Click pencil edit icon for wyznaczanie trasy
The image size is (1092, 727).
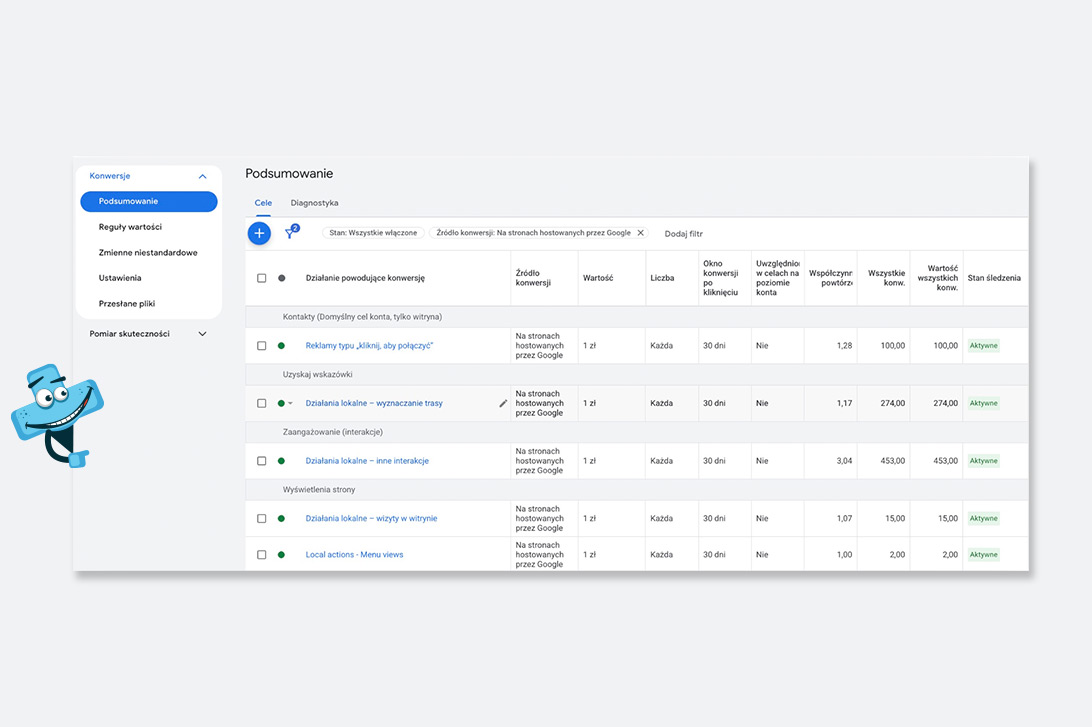[x=503, y=404]
